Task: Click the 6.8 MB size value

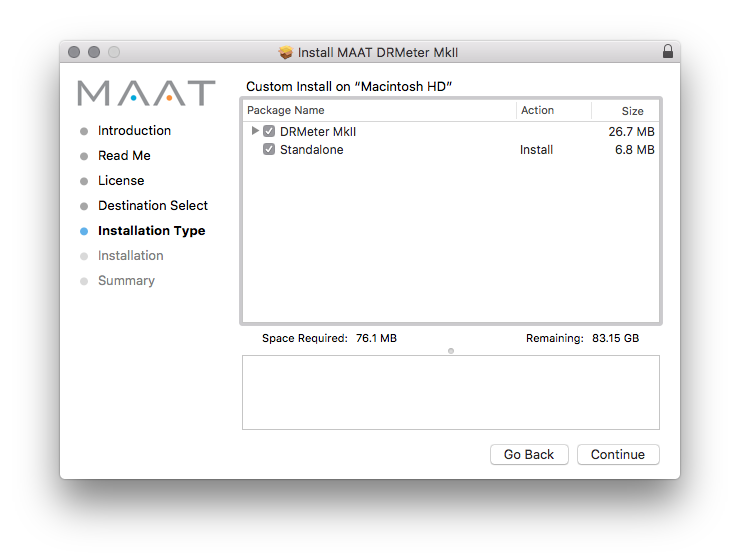Action: 634,150
